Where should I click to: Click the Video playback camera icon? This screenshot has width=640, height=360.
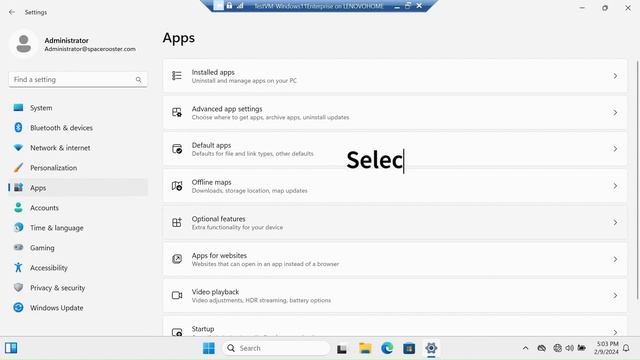coord(177,295)
